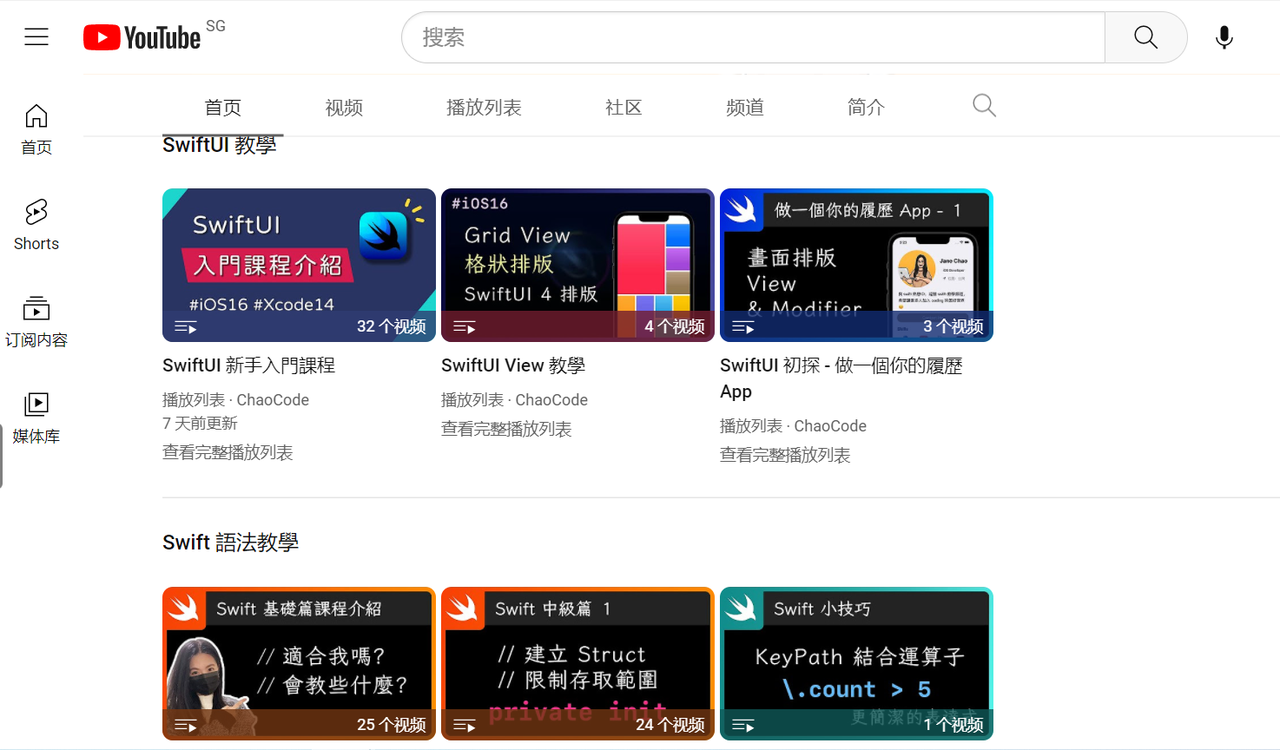
Task: Click the 25 个视频 count label
Action: point(391,725)
